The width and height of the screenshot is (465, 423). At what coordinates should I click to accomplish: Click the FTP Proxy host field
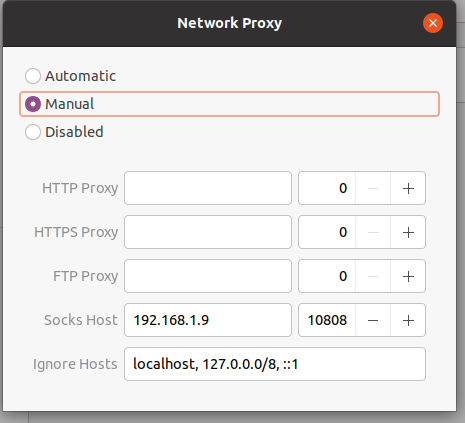[x=208, y=276]
